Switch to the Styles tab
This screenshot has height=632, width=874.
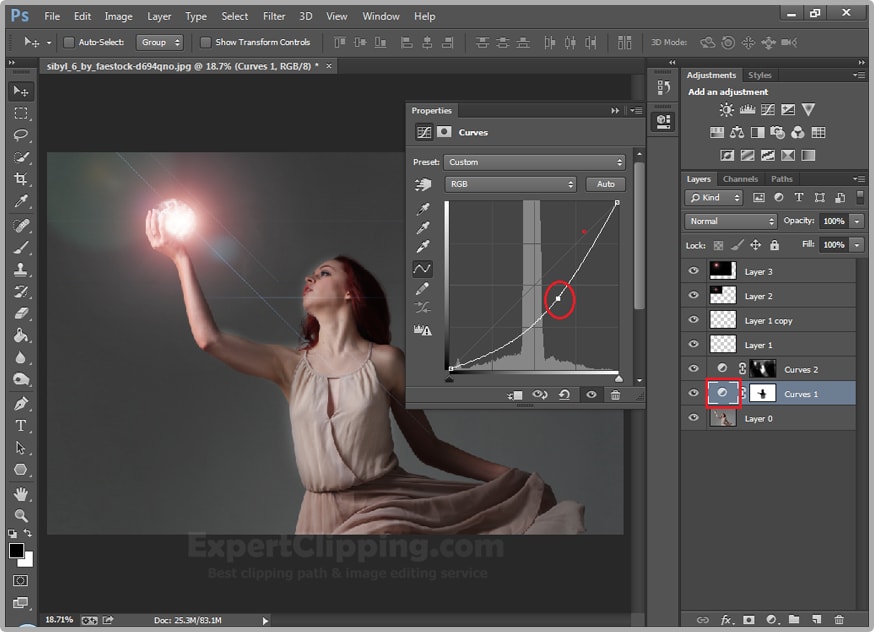(760, 75)
